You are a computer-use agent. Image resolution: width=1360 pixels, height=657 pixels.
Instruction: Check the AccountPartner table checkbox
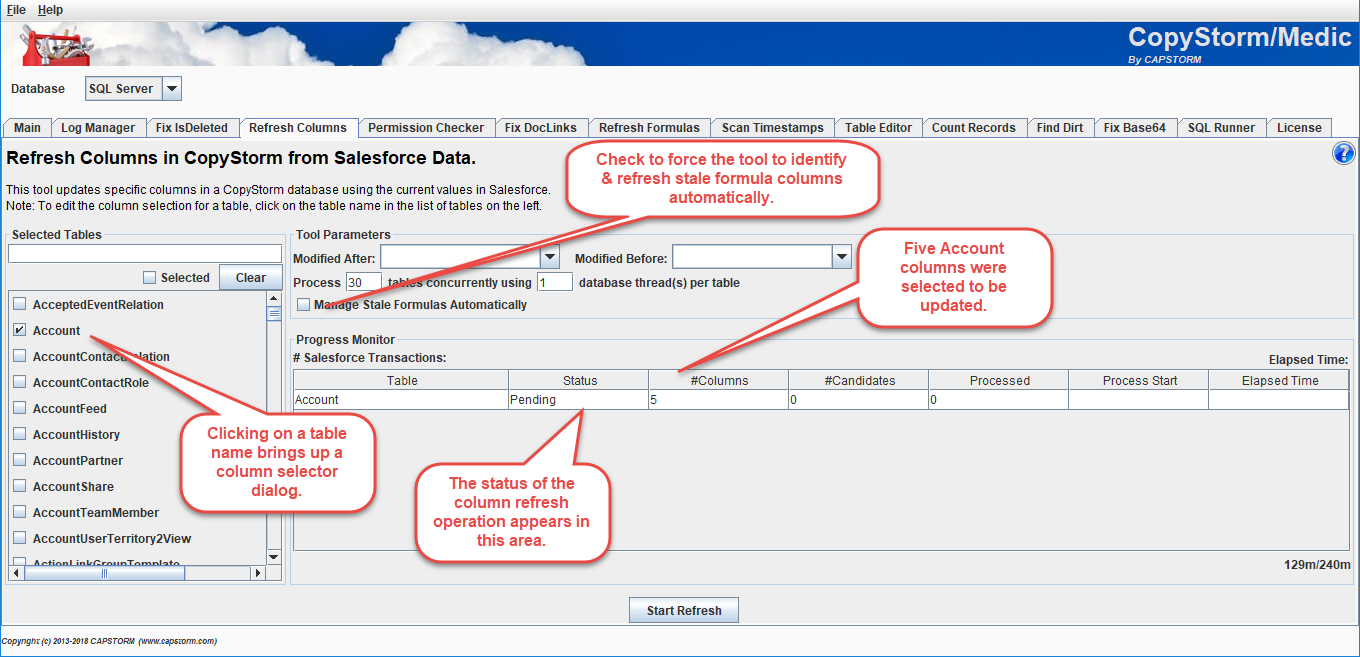click(x=20, y=461)
